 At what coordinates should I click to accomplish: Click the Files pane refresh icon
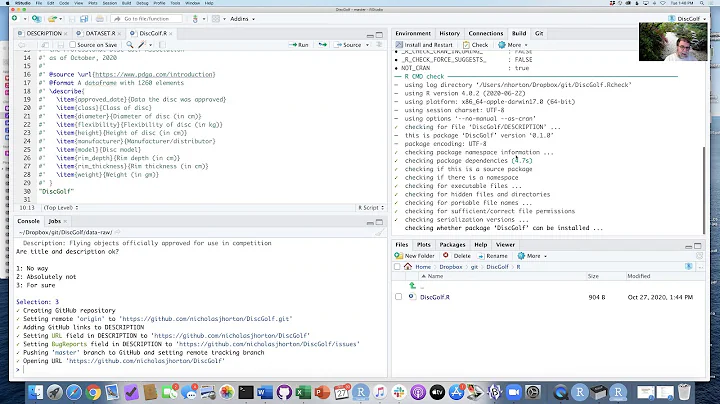tap(699, 256)
